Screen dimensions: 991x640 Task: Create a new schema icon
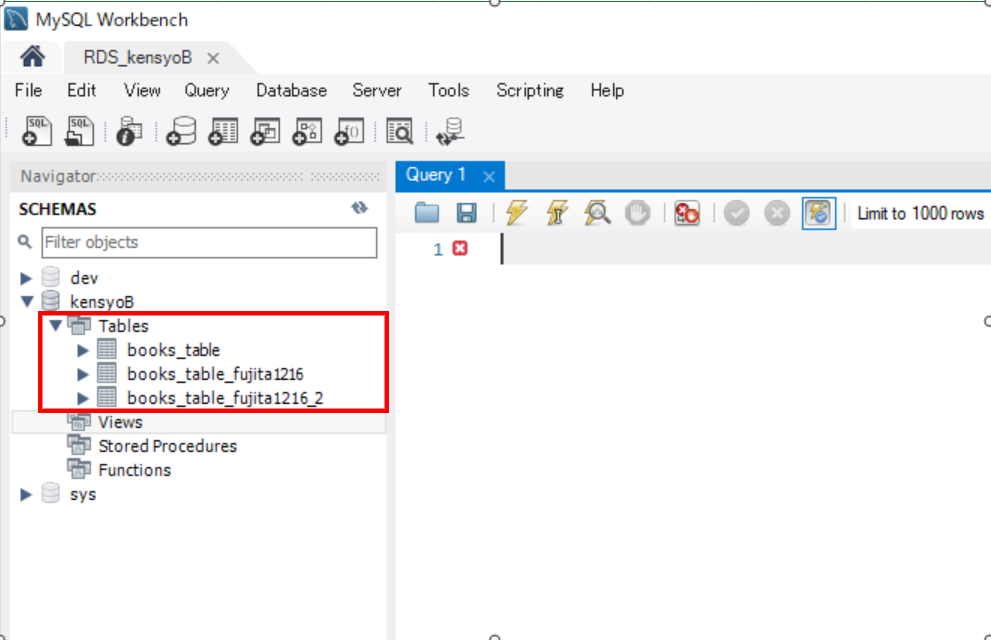tap(181, 131)
